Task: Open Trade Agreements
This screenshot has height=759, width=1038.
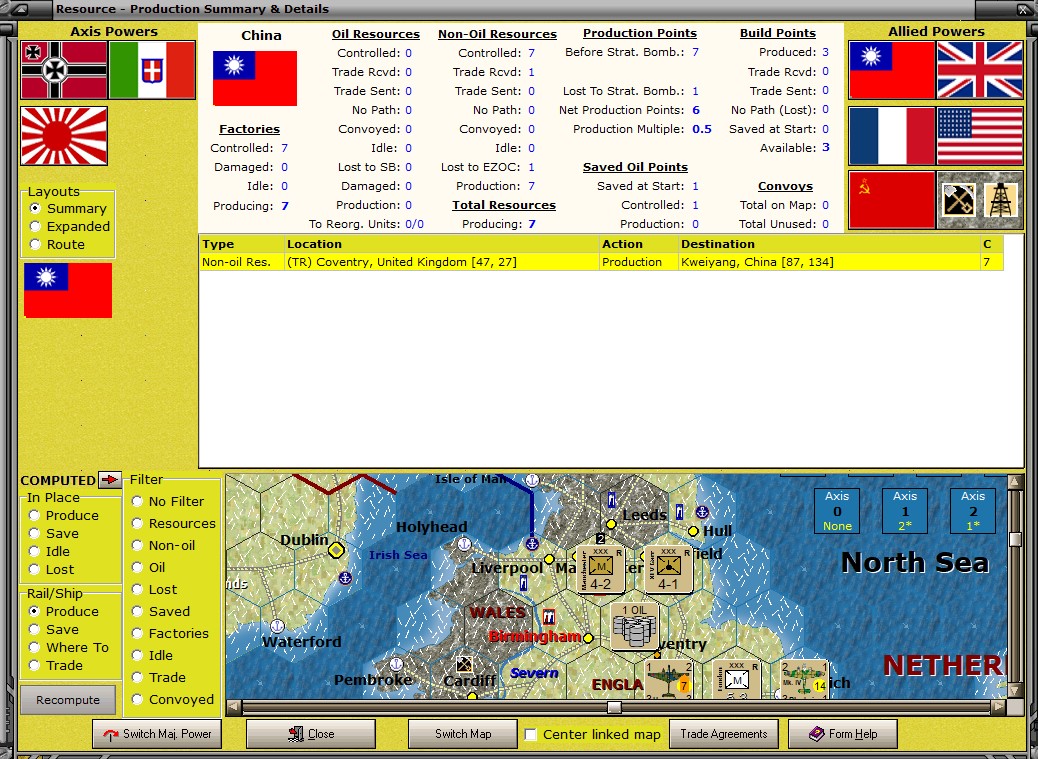Action: (x=724, y=734)
